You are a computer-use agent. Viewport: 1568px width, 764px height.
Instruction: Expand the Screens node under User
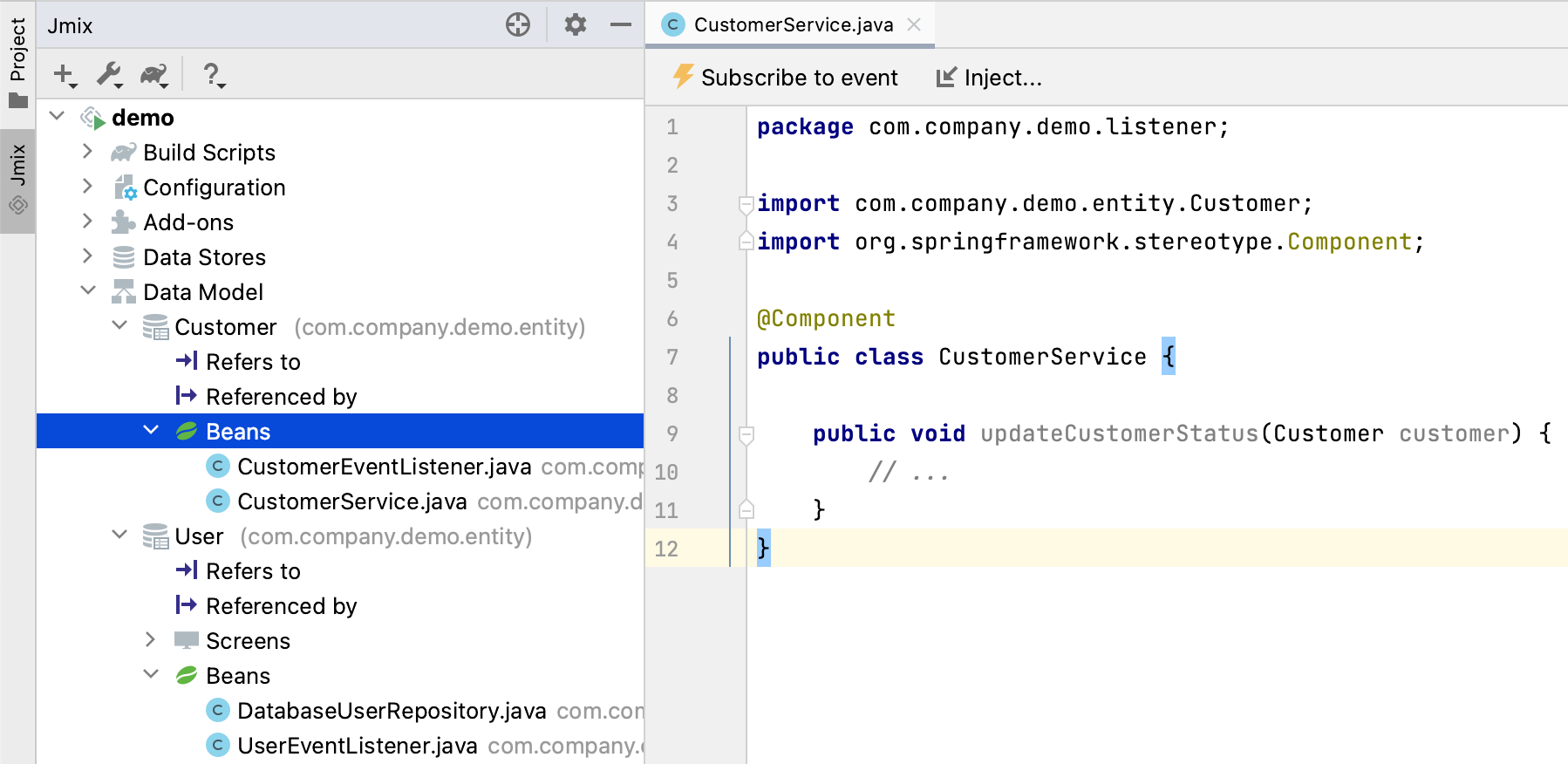point(150,639)
